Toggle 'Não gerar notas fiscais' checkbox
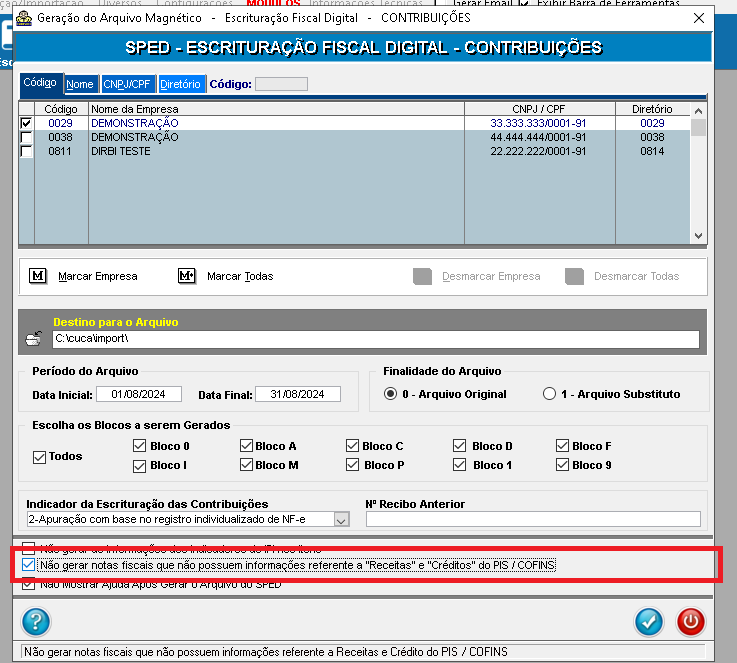This screenshot has height=663, width=737. (x=29, y=565)
